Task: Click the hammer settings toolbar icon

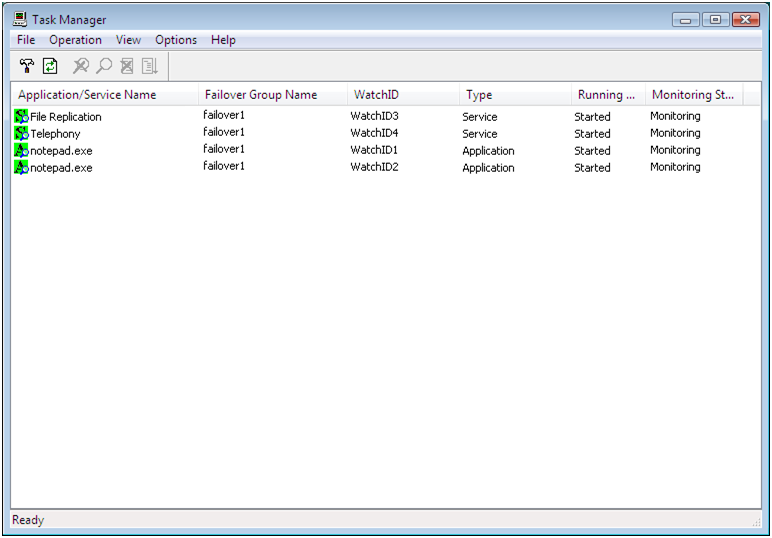Action: pyautogui.click(x=27, y=66)
